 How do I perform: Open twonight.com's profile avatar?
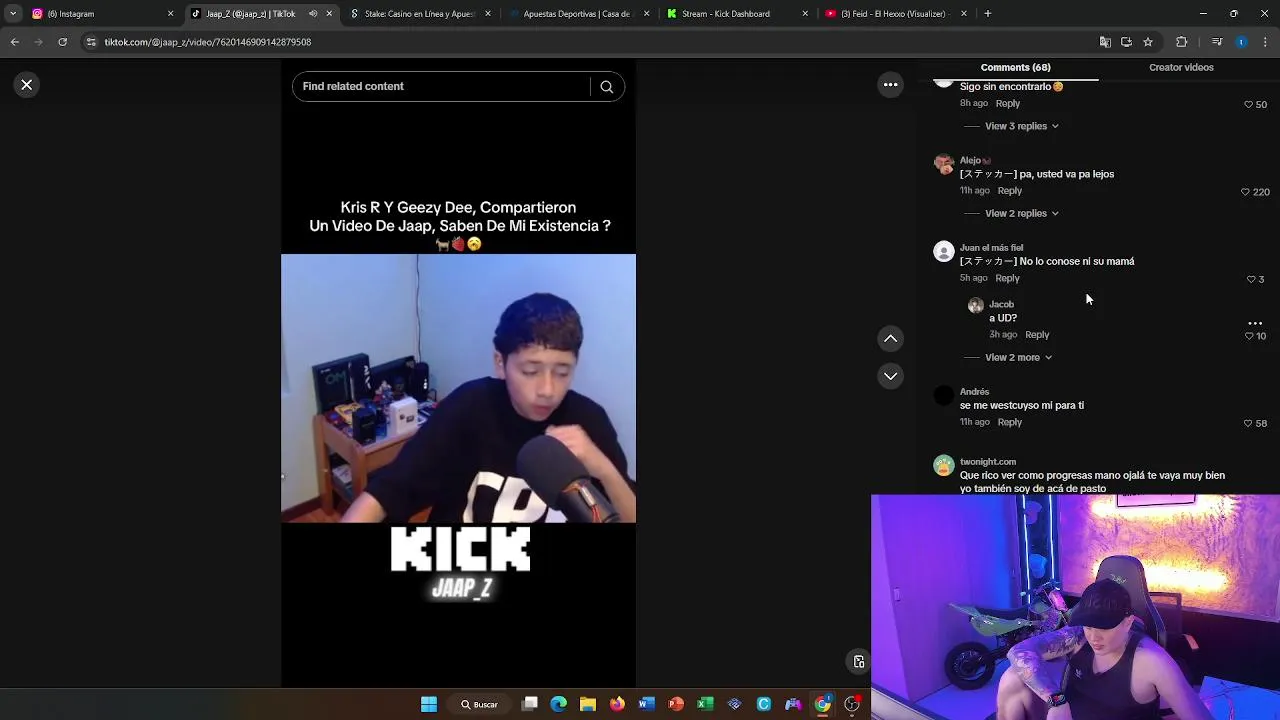[944, 466]
